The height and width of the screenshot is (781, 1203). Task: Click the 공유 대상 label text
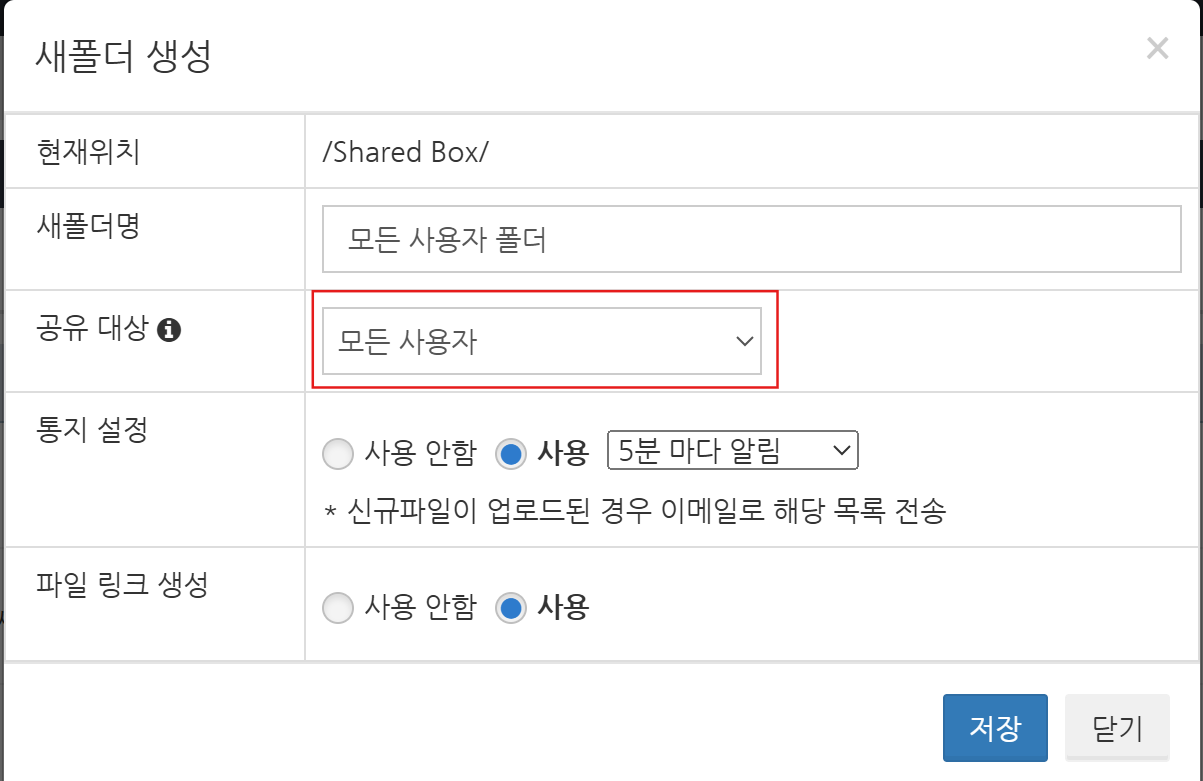(92, 328)
